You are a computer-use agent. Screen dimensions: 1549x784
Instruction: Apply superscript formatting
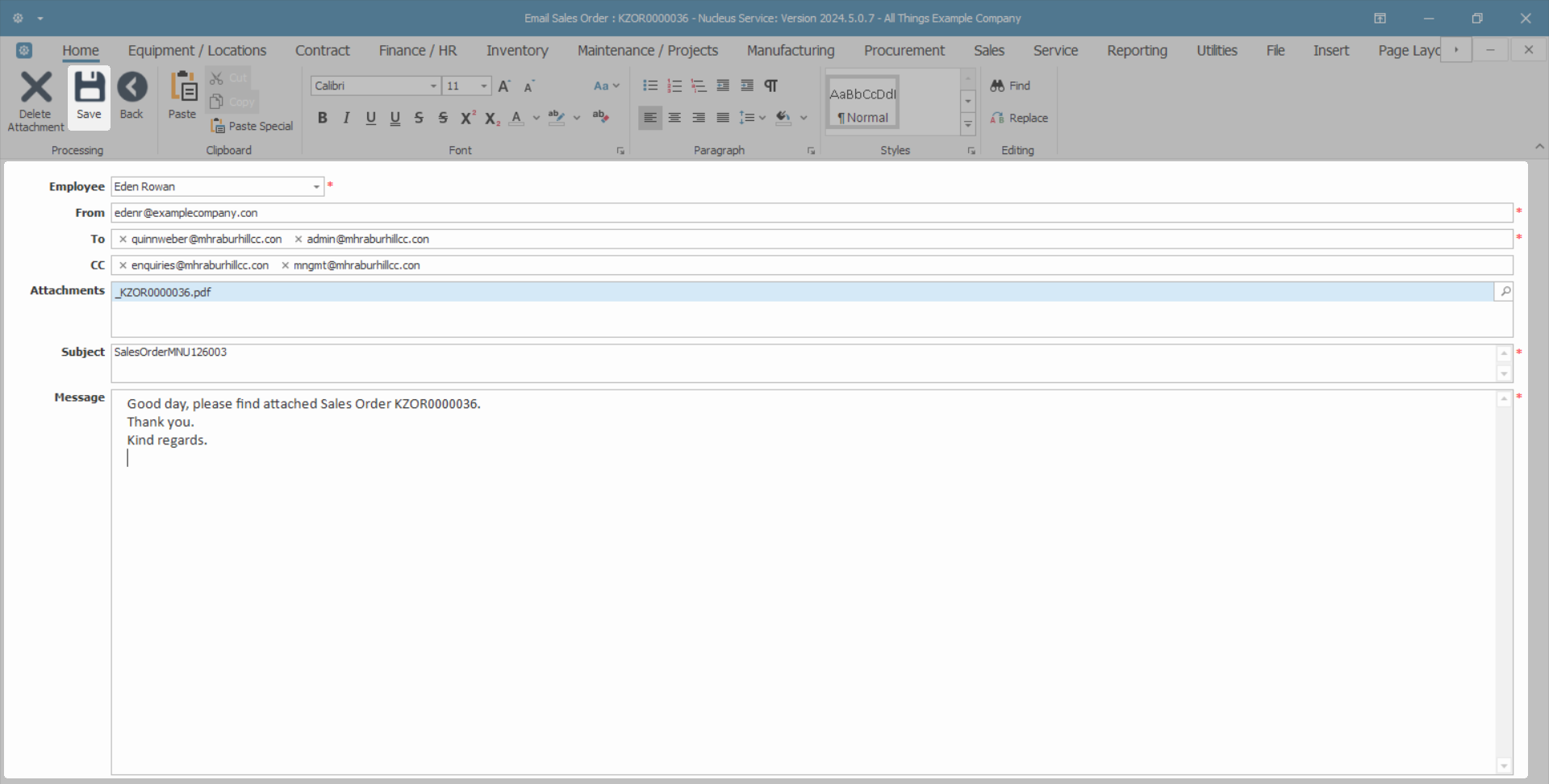468,118
